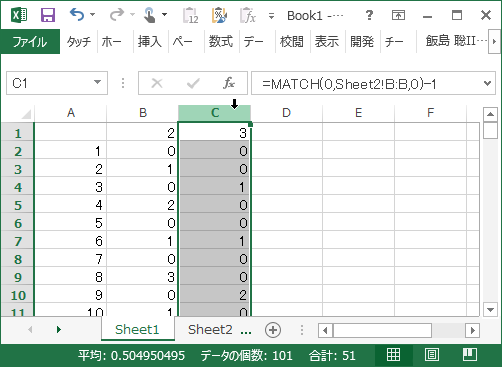The height and width of the screenshot is (367, 502).
Task: Confirm formula entry with checkmark icon
Action: point(193,83)
